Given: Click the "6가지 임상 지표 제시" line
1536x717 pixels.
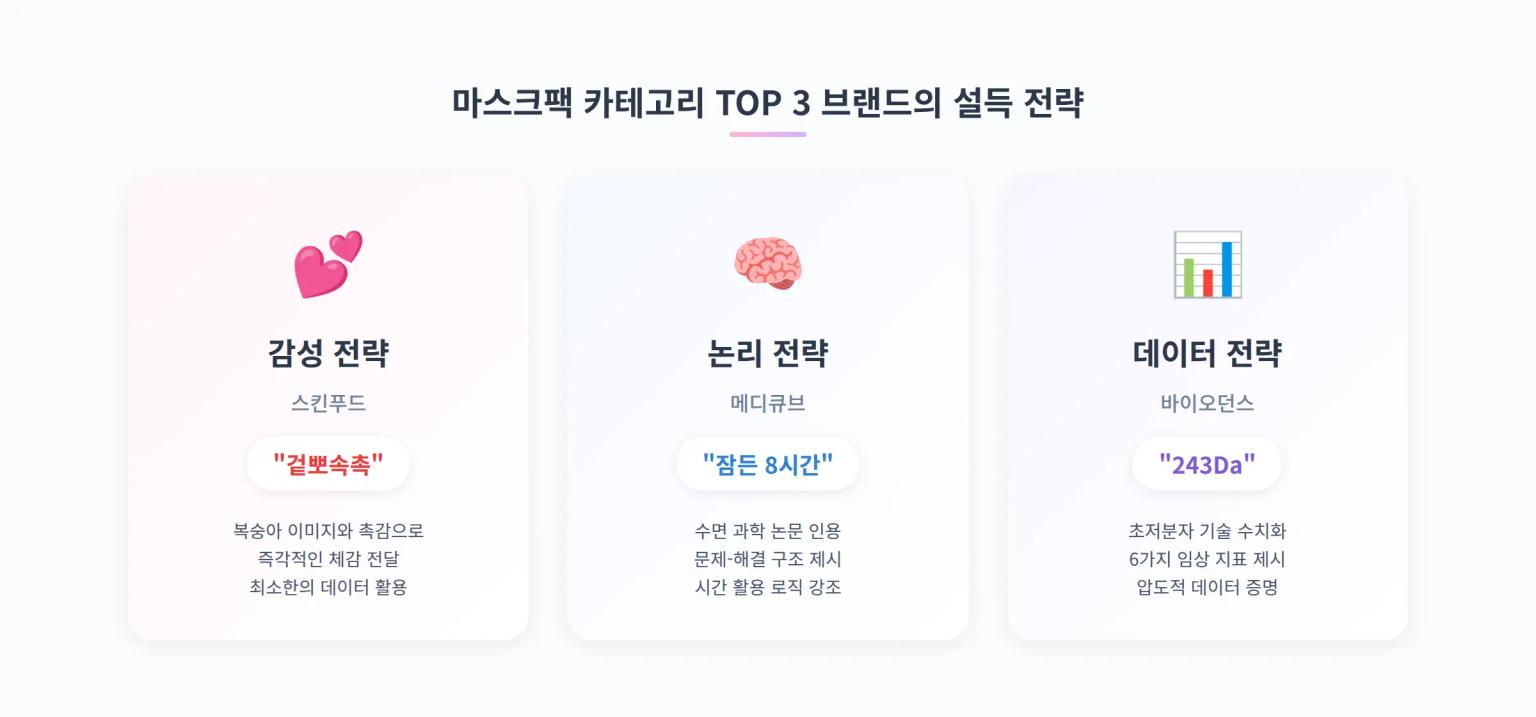Looking at the screenshot, I should (1207, 559).
